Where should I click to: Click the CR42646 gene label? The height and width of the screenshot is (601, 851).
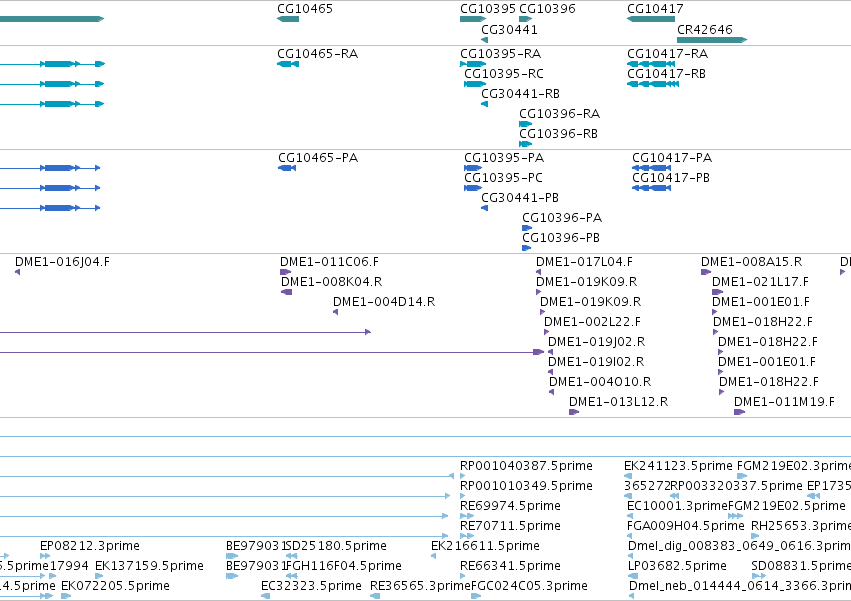pyautogui.click(x=704, y=30)
